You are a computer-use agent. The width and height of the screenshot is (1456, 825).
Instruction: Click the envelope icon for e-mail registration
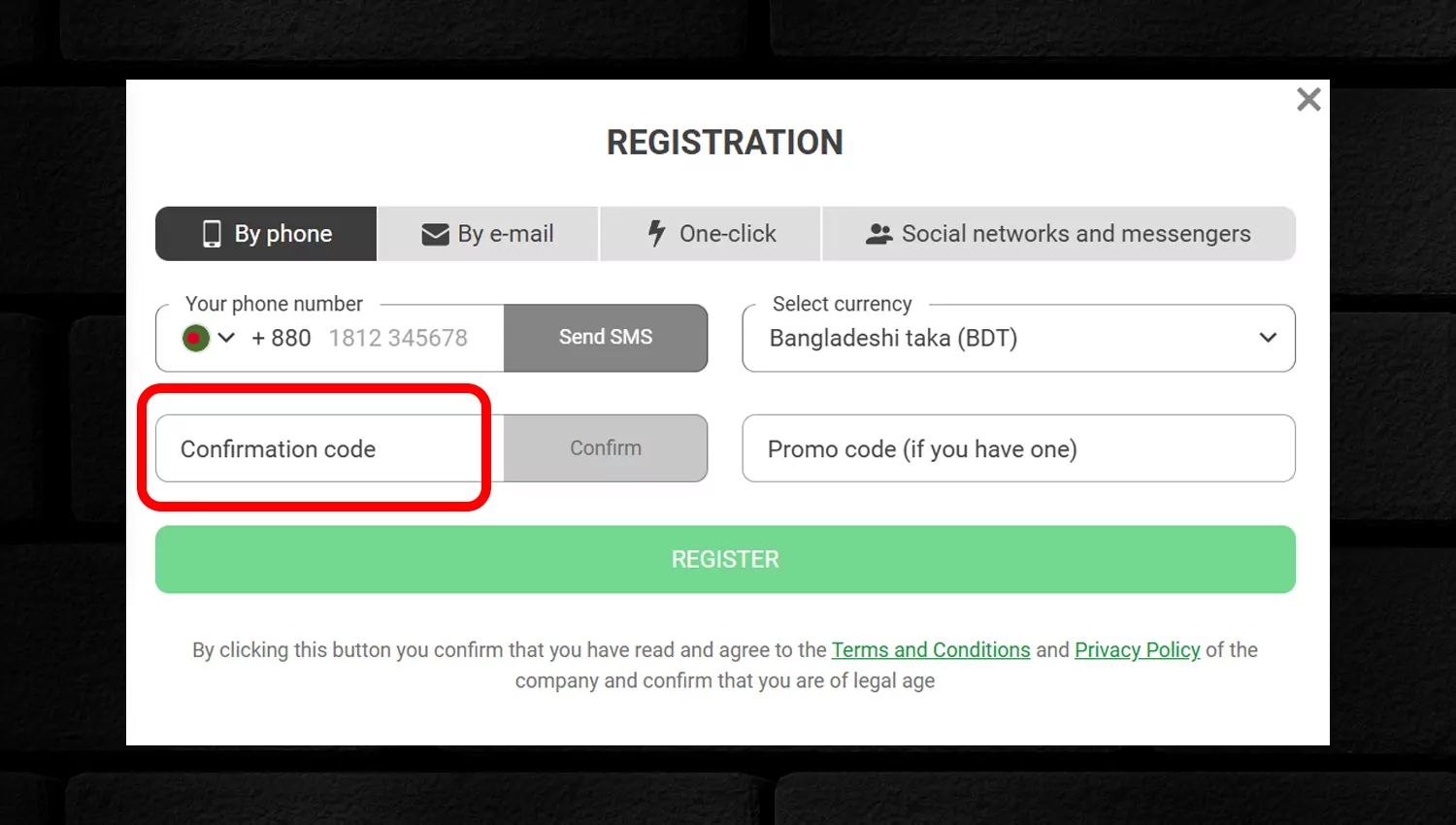435,234
